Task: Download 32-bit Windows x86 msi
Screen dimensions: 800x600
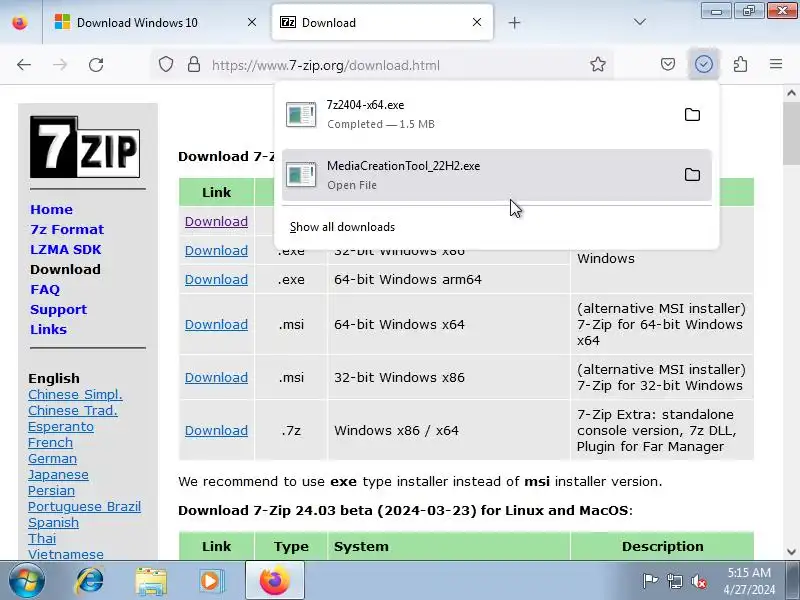Action: pyautogui.click(x=216, y=378)
